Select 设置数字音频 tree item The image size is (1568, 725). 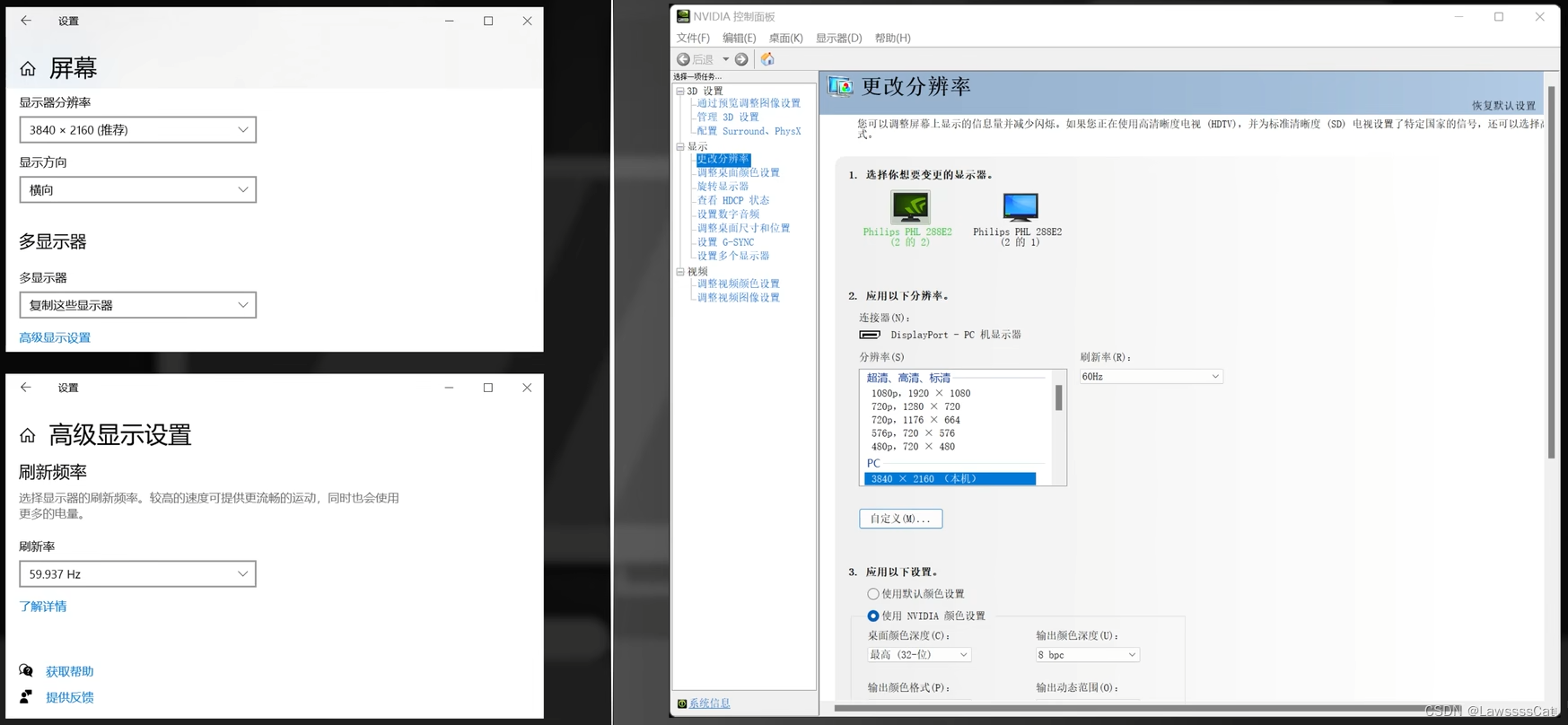click(728, 214)
